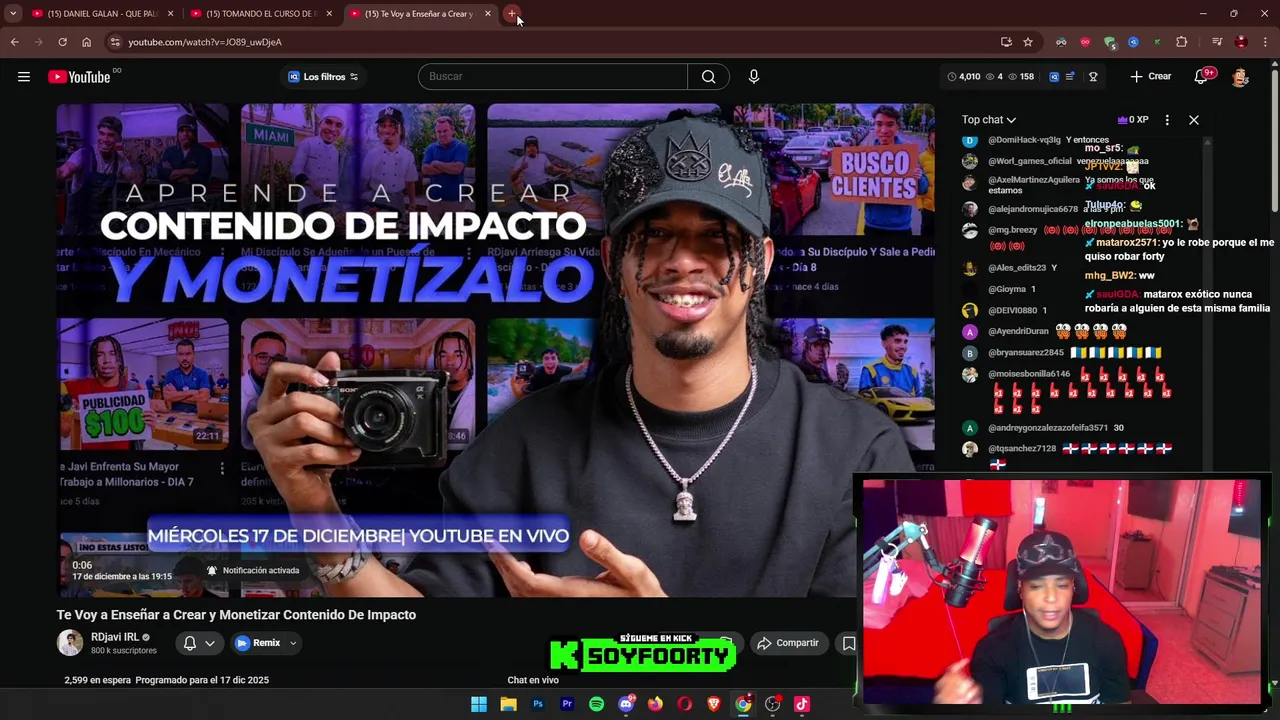Click chat username @andreygonzalezafoeifa3571
This screenshot has width=1280, height=720.
[x=1048, y=428]
